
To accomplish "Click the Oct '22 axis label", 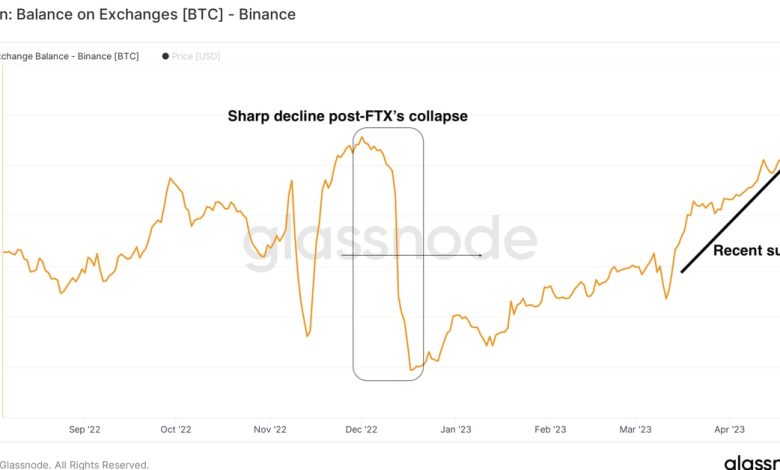I will click(175, 429).
